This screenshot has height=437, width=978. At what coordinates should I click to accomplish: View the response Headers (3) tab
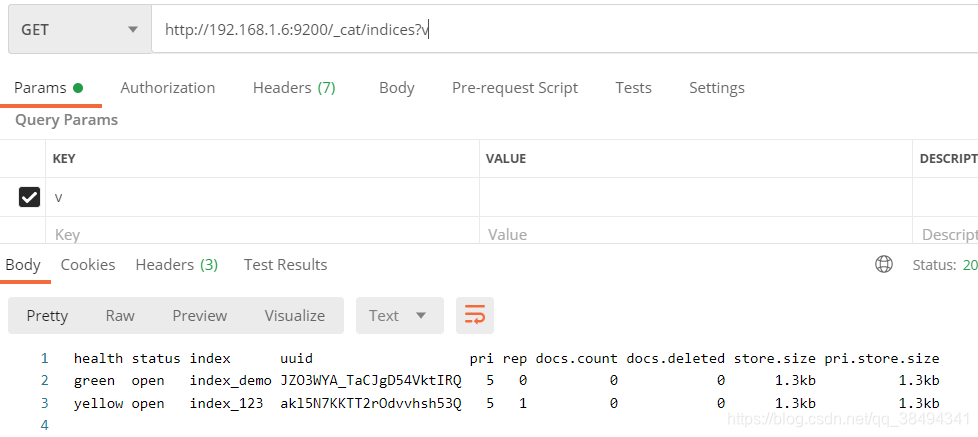[177, 265]
